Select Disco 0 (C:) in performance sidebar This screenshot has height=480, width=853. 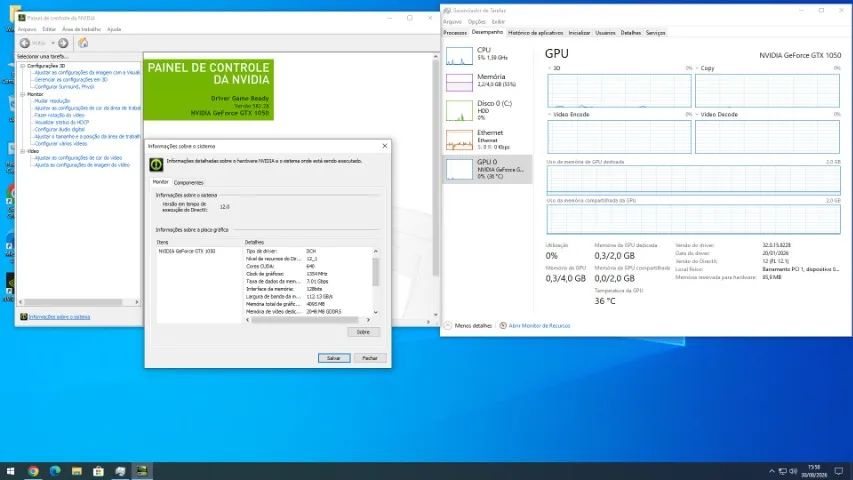coord(487,110)
